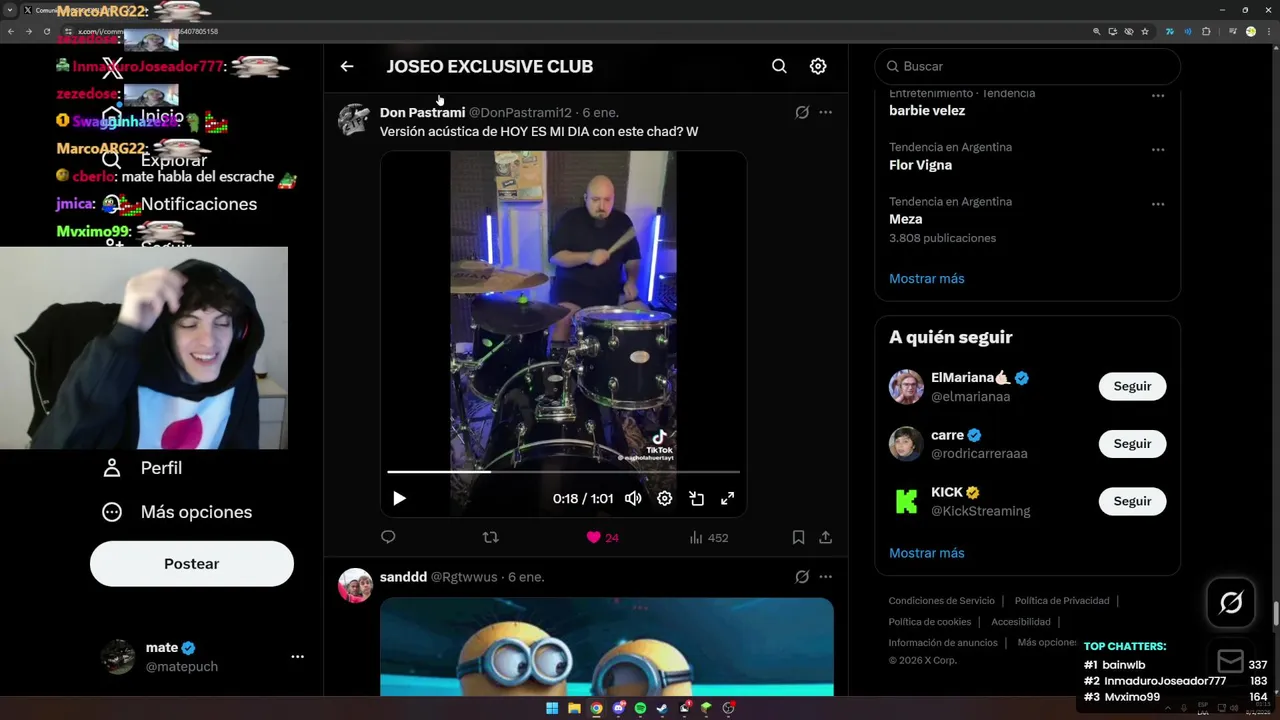Open search in the JOSEO EXCLUSIVE CLUB header
The image size is (1280, 720).
(779, 66)
